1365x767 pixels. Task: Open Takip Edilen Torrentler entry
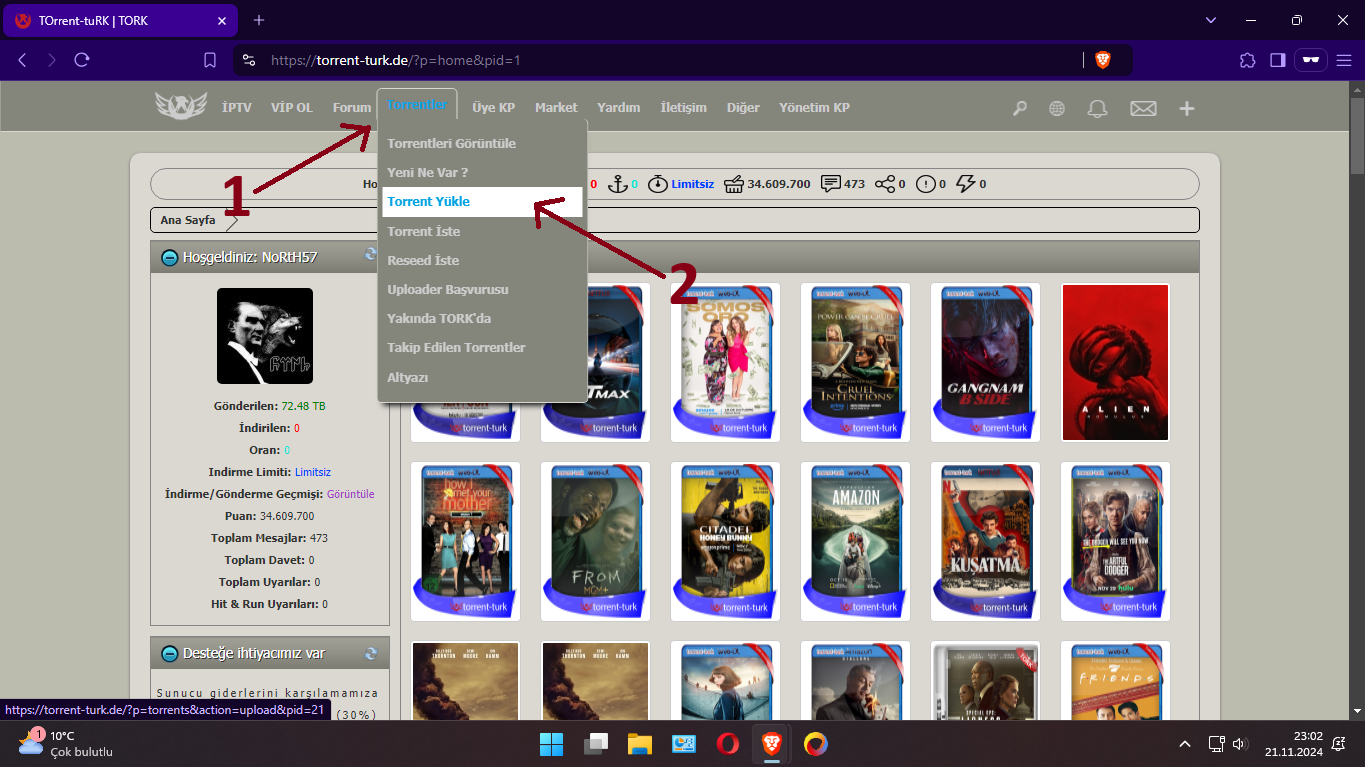click(x=456, y=347)
